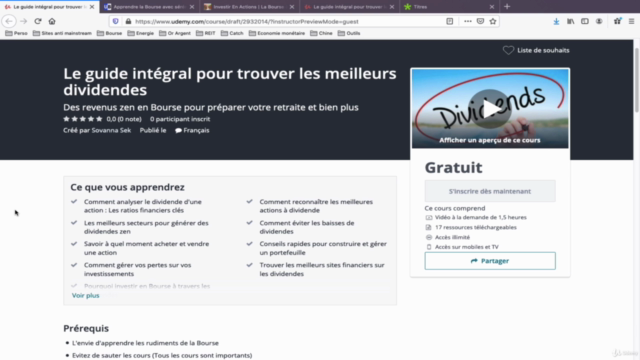Open the downloads panel

tap(556, 21)
